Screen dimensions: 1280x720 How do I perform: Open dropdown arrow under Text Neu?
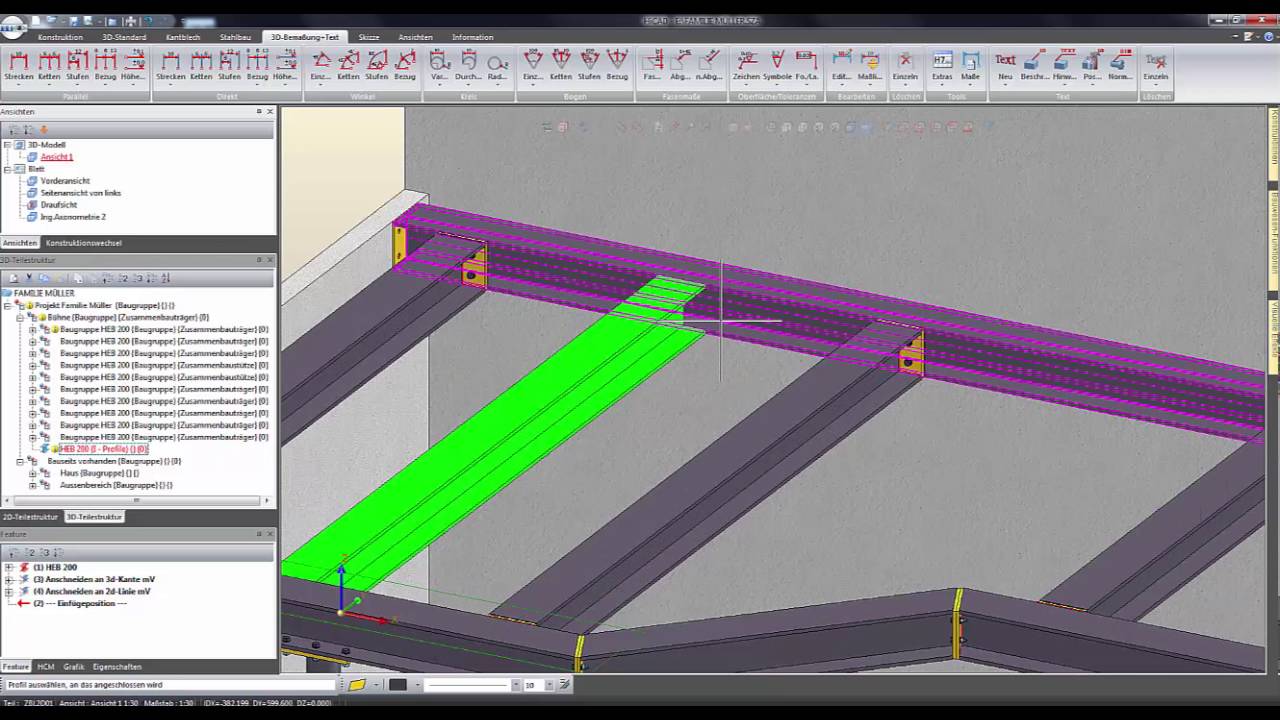[x=1005, y=85]
